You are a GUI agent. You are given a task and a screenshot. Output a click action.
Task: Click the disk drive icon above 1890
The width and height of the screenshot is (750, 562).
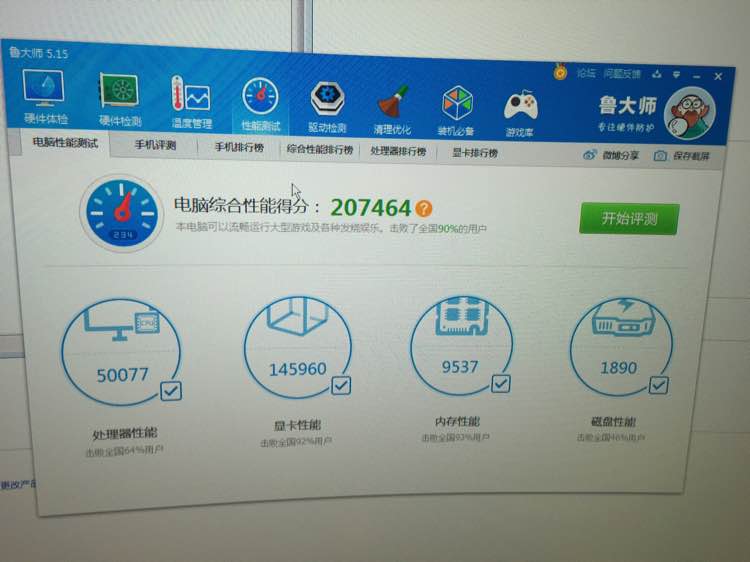[x=622, y=318]
